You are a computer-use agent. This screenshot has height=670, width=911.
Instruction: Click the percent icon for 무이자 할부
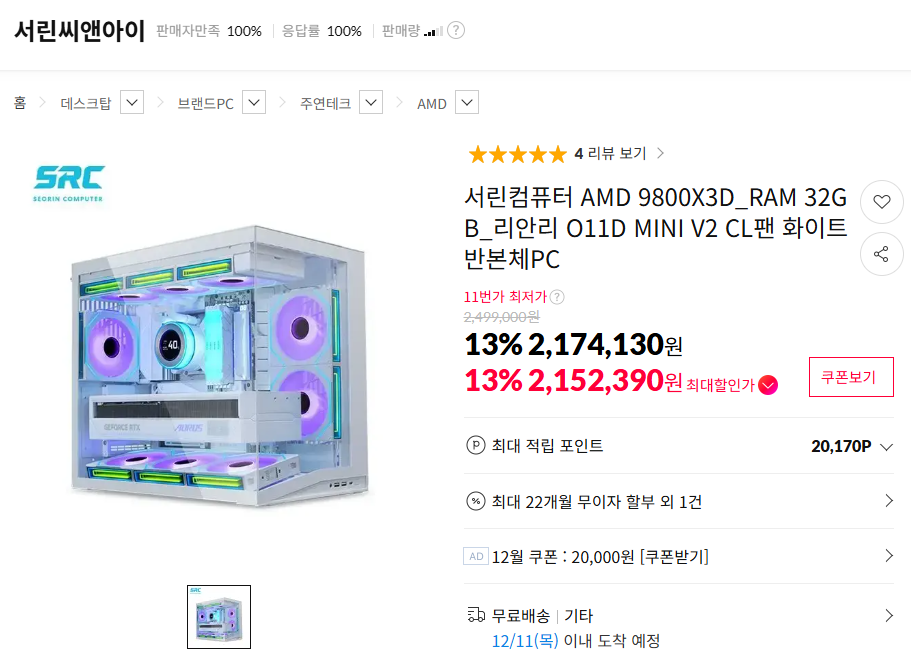point(476,501)
